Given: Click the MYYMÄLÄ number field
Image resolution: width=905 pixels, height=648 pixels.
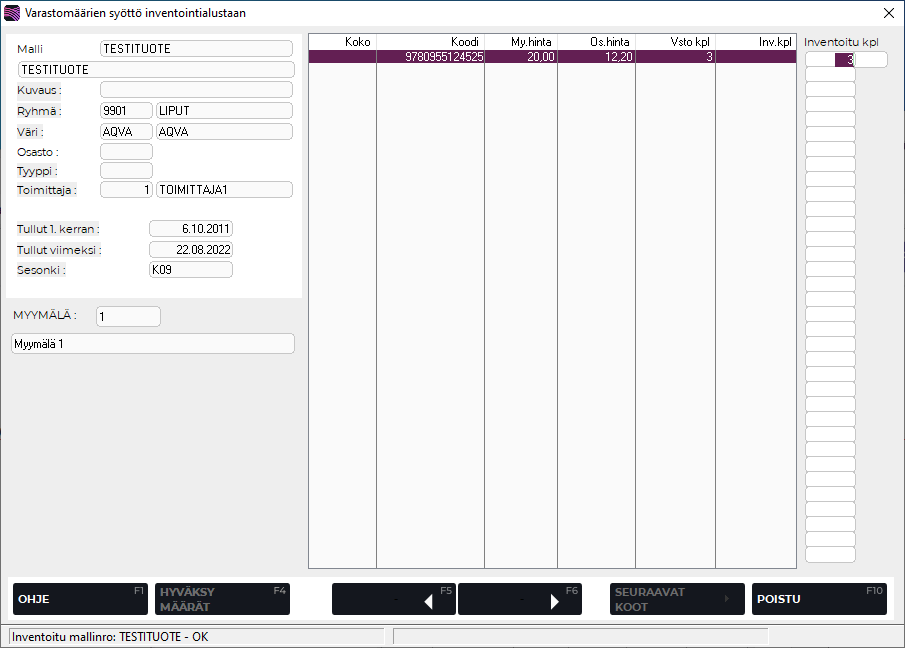Looking at the screenshot, I should tap(128, 316).
